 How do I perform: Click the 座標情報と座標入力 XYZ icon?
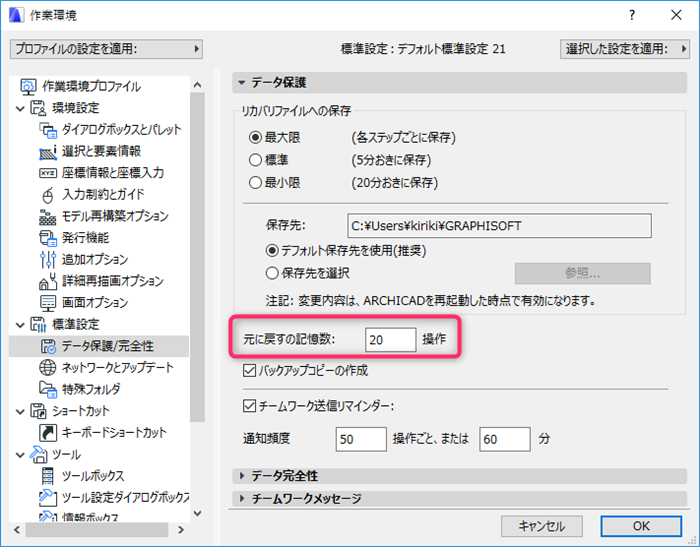pos(48,173)
